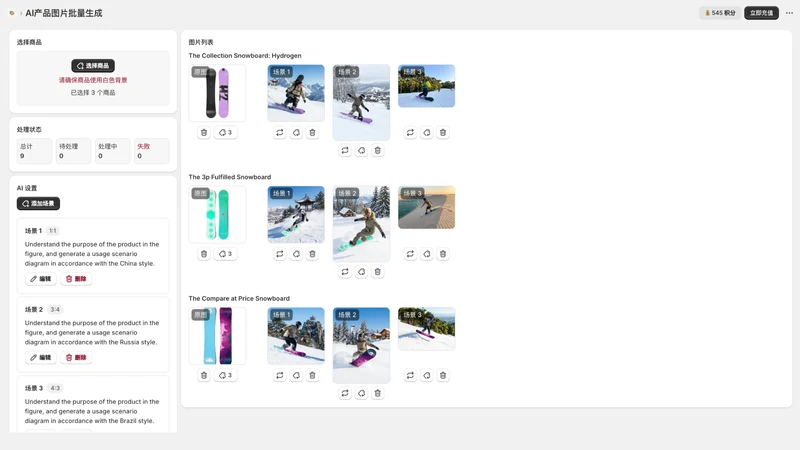Delete Compare at Price Snowboard 场景 3 image

(443, 376)
